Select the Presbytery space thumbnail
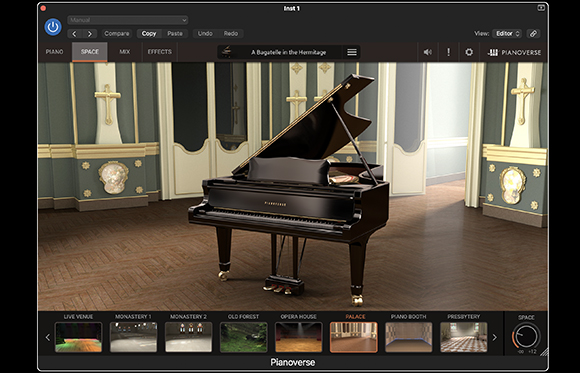 (x=464, y=337)
